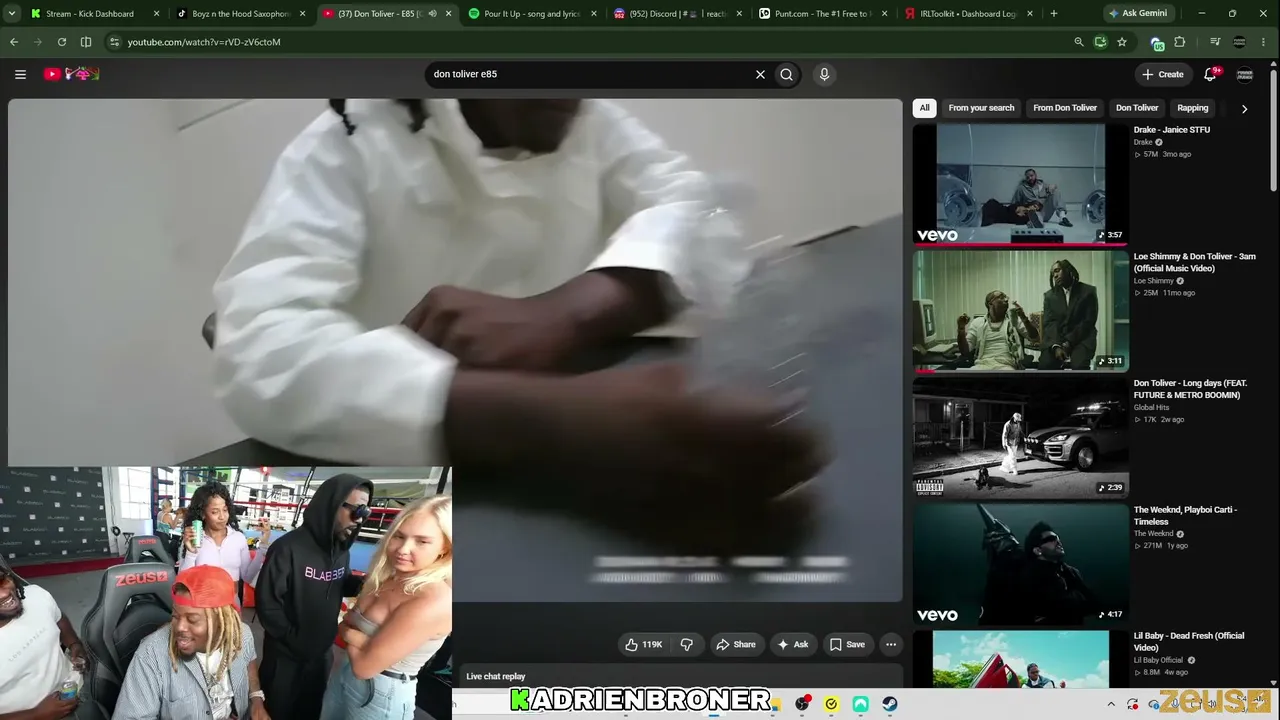Viewport: 1280px width, 720px height.
Task: Launch Steam from the taskbar
Action: [x=890, y=704]
